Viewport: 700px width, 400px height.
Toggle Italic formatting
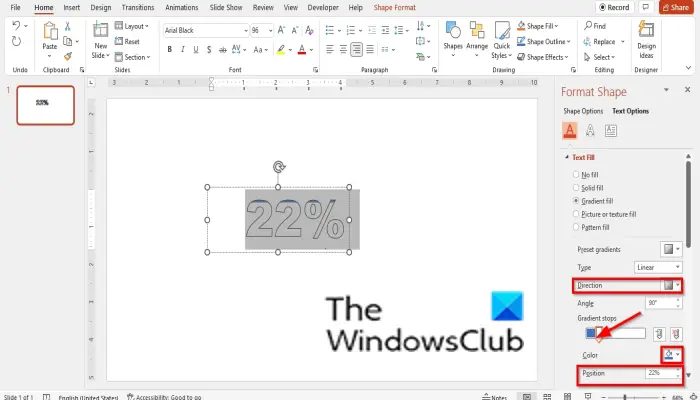[x=183, y=50]
